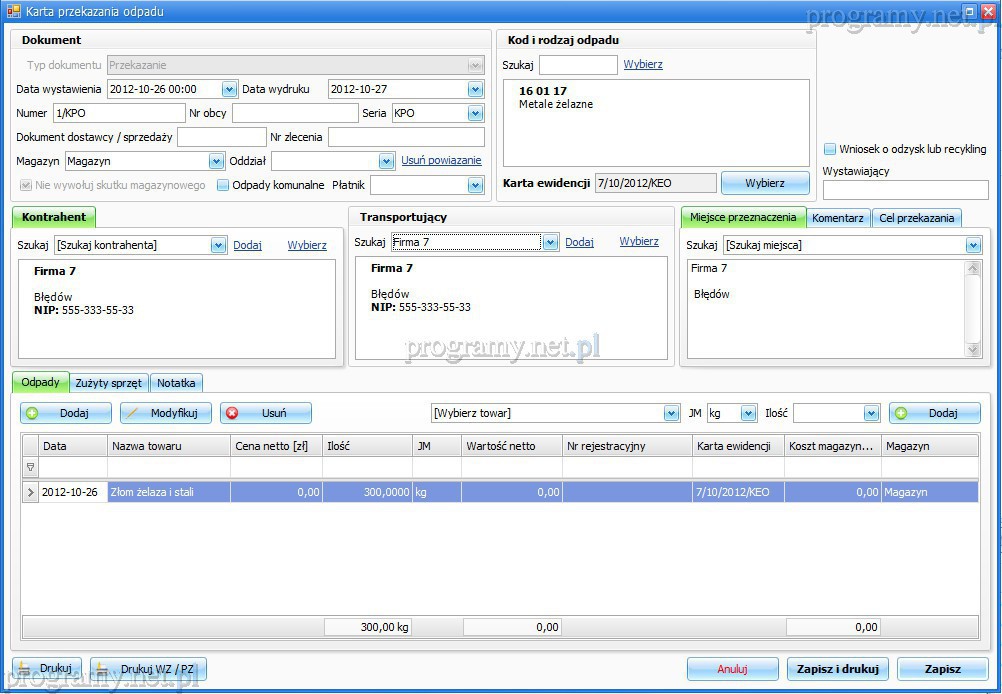Screen dimensions: 1002x694
Task: Open the Data wydruku date picker
Action: point(475,89)
